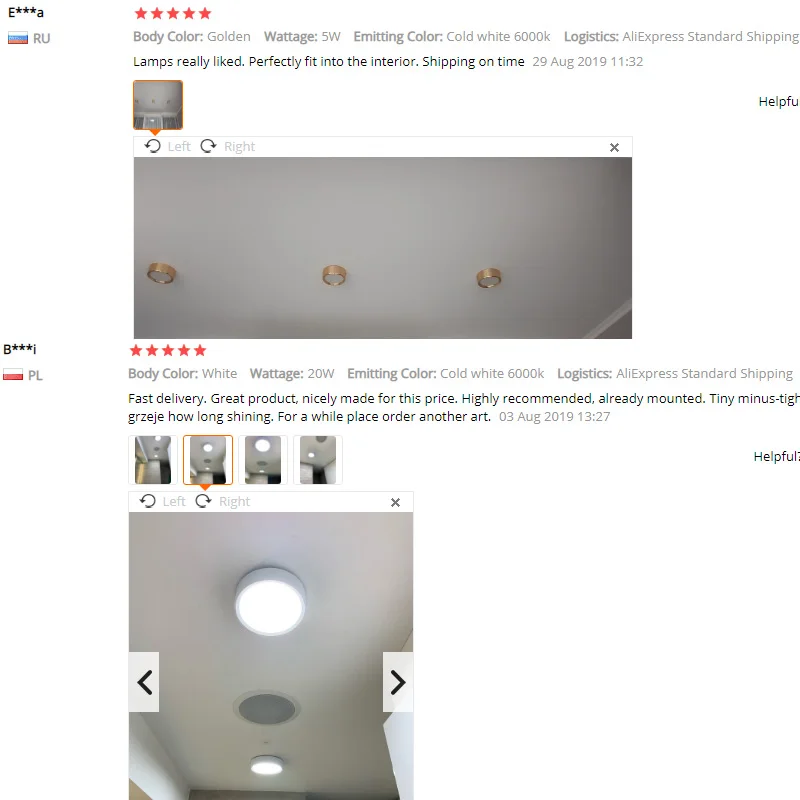
Task: Open E***a's golden lamps thumbnail
Action: click(x=158, y=105)
